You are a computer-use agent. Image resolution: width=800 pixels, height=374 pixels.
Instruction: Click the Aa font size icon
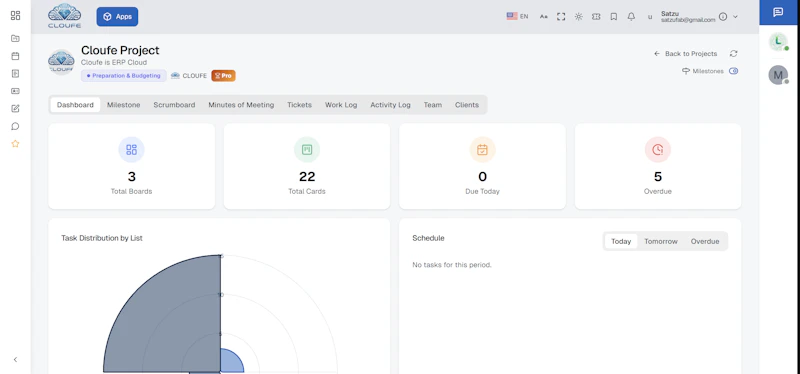tap(544, 16)
